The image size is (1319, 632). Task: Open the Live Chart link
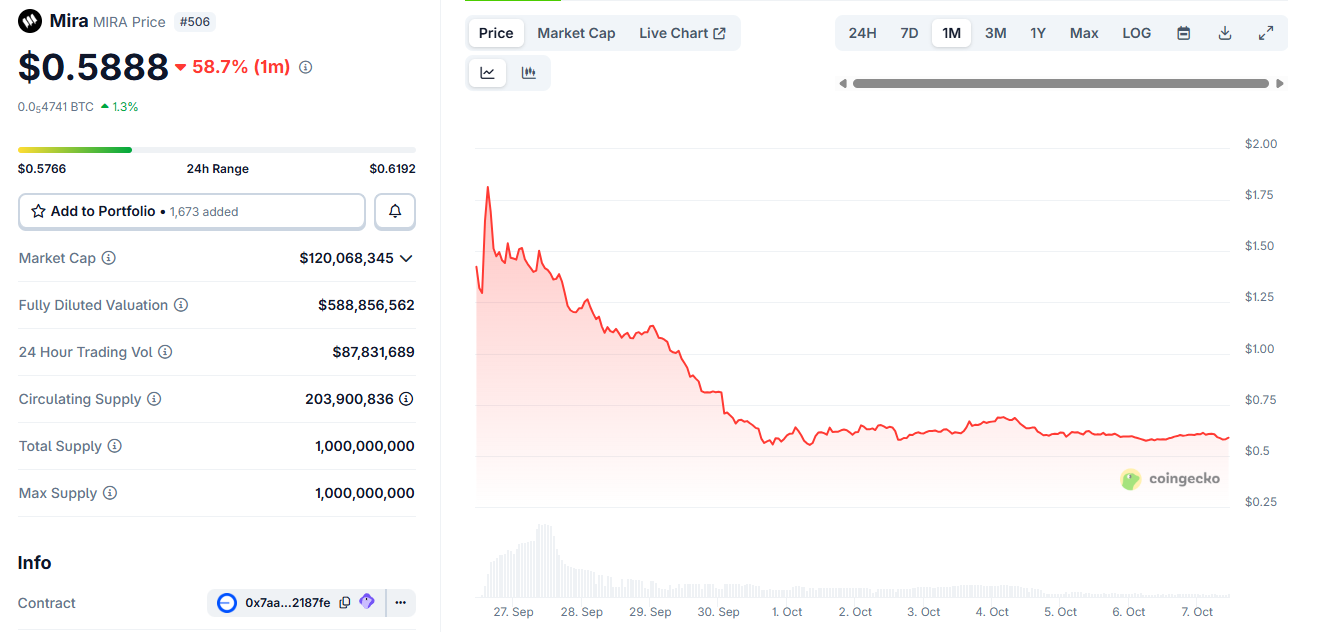682,33
